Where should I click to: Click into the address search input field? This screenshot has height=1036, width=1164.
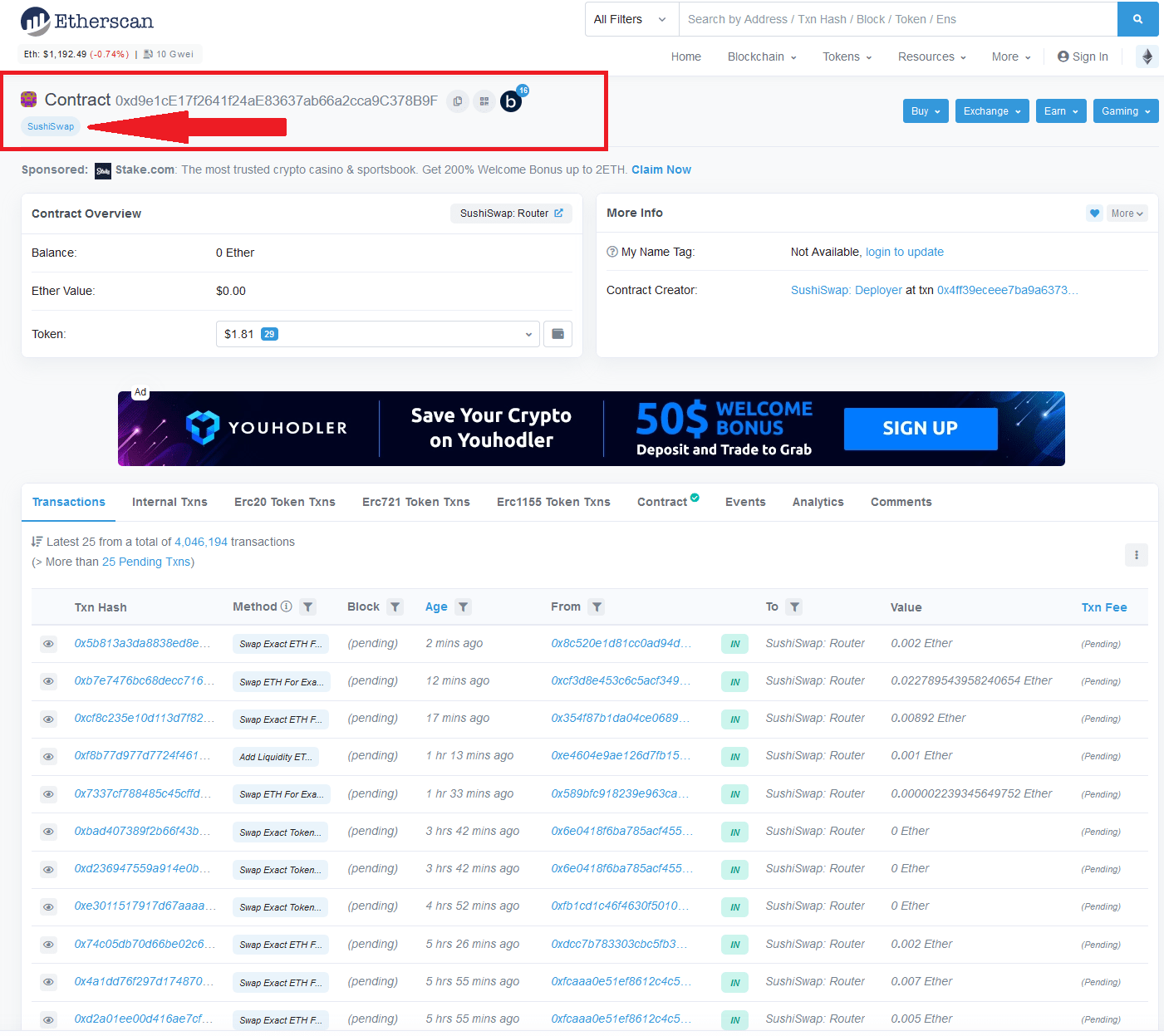coord(897,19)
